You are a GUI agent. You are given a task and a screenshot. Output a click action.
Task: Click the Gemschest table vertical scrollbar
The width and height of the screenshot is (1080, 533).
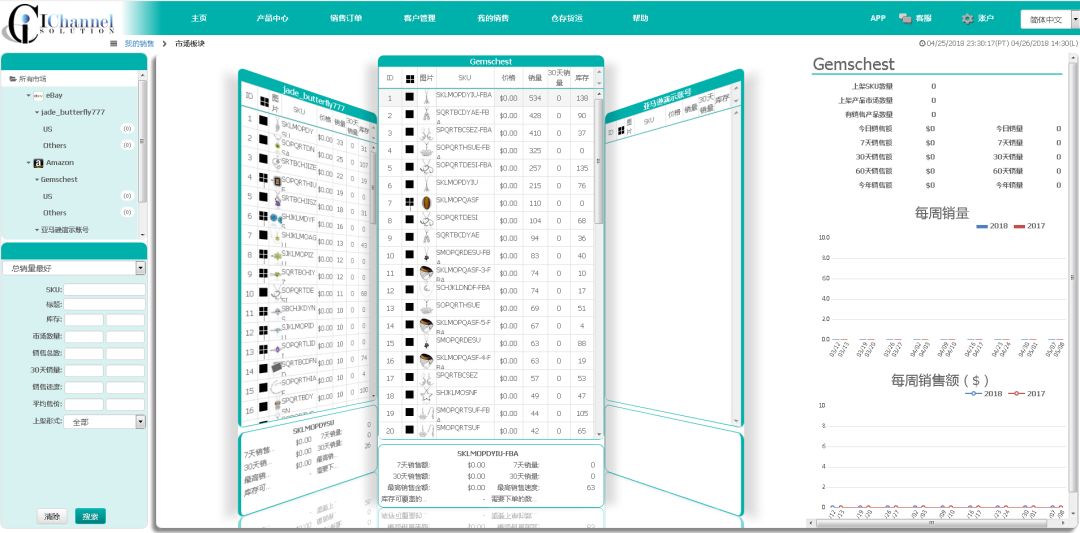(x=599, y=162)
